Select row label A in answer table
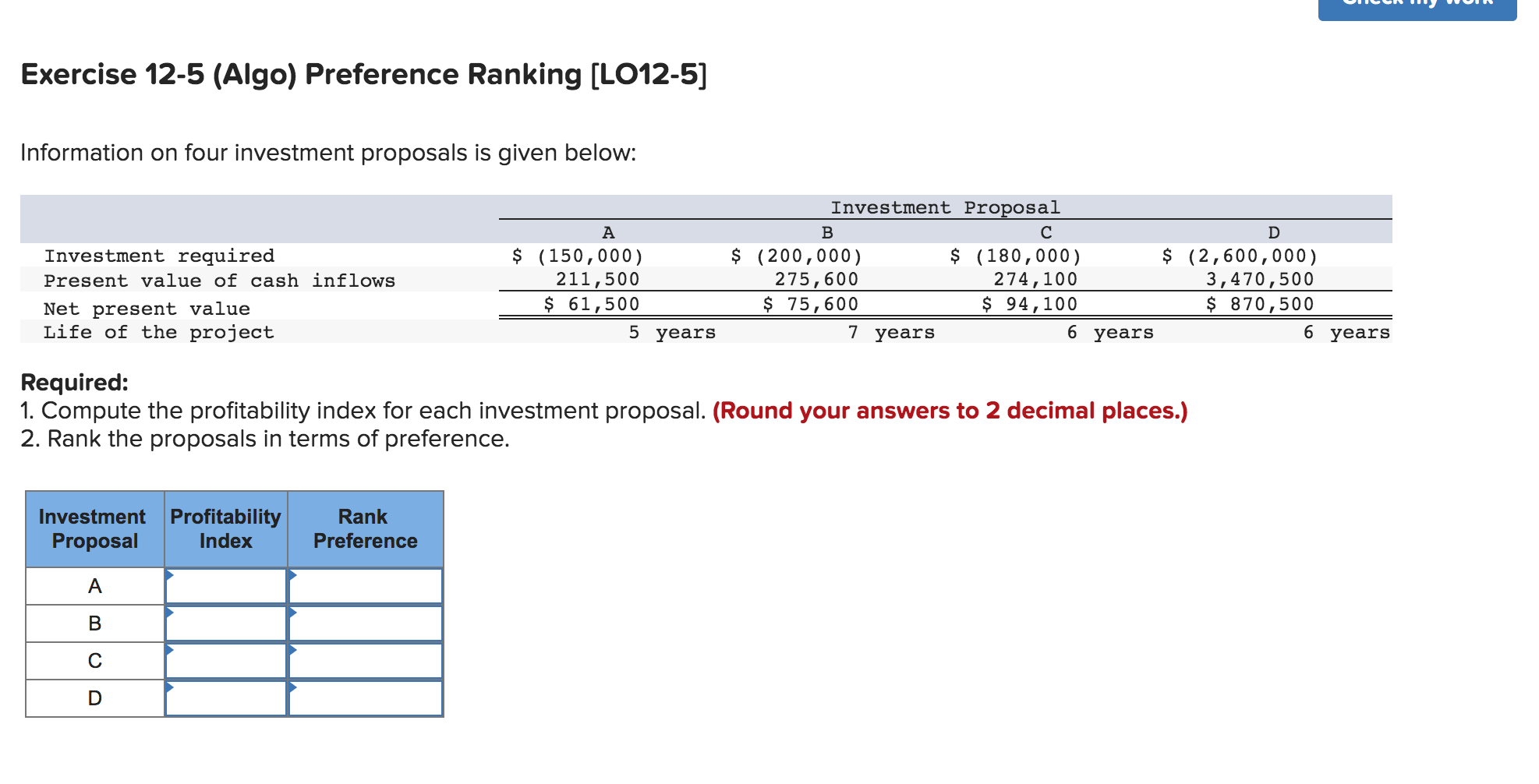 (94, 585)
